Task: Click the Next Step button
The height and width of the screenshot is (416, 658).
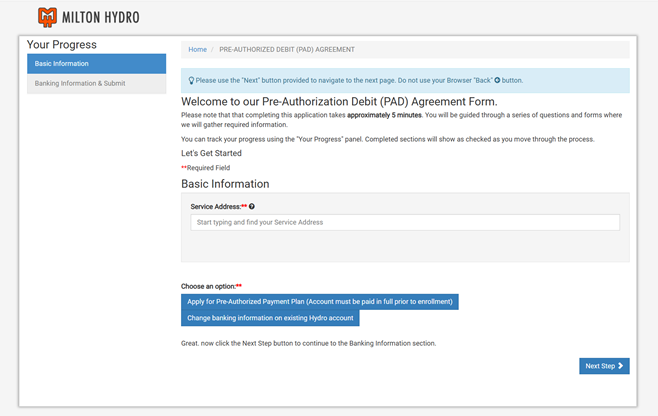Action: pos(604,366)
